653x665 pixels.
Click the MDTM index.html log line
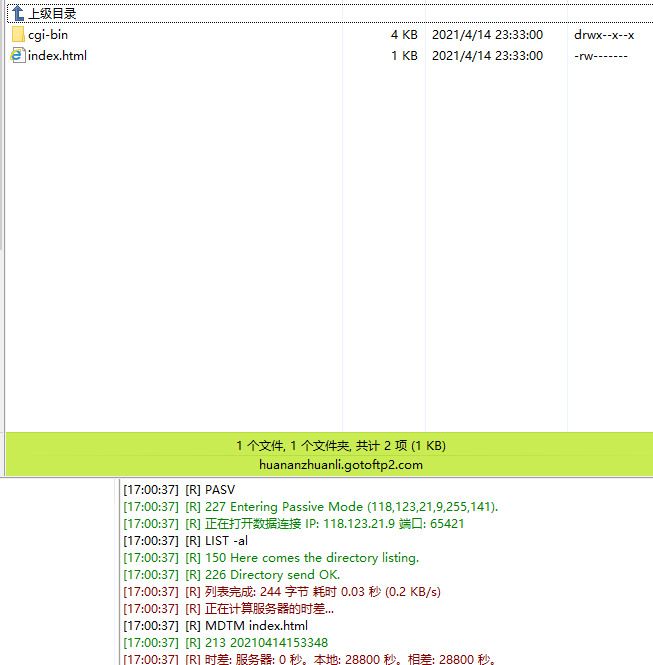215,626
